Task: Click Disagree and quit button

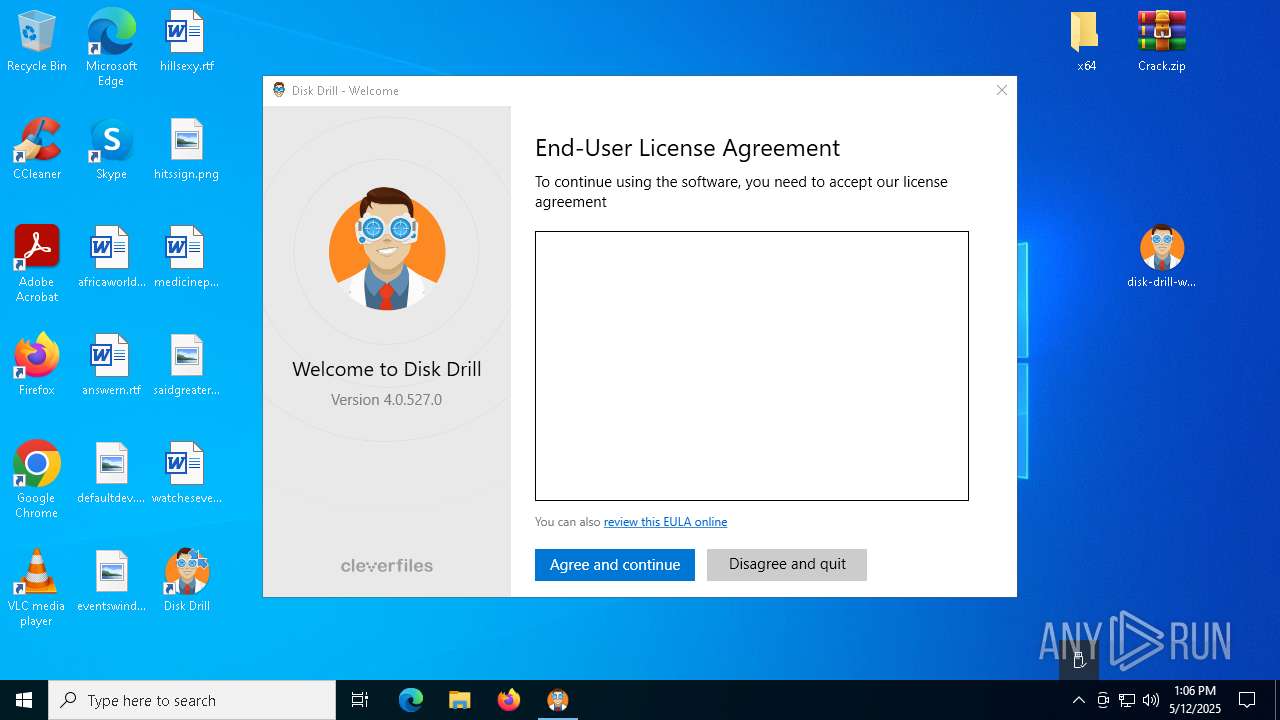Action: tap(787, 565)
